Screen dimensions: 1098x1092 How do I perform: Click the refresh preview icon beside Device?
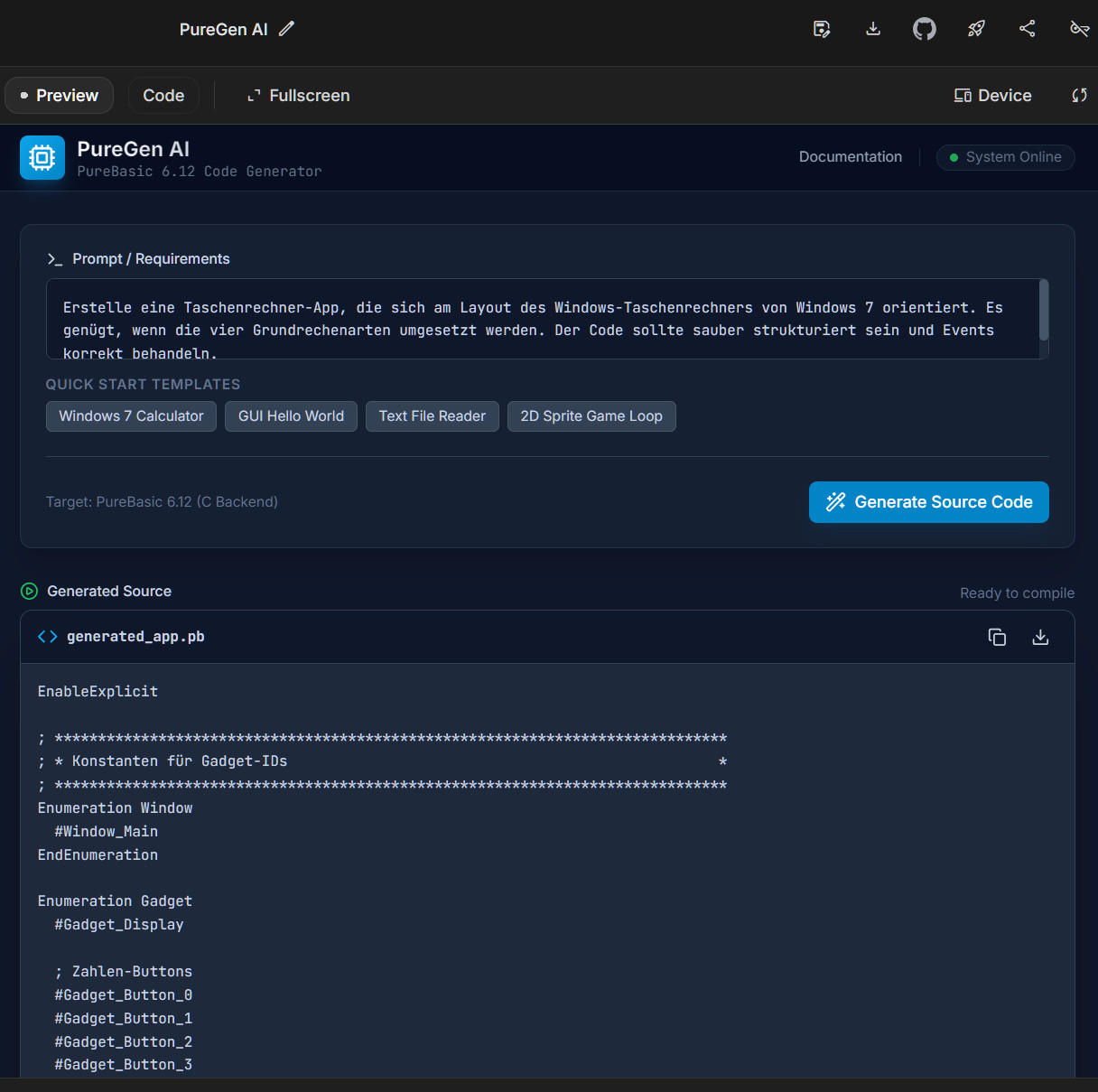pyautogui.click(x=1079, y=96)
